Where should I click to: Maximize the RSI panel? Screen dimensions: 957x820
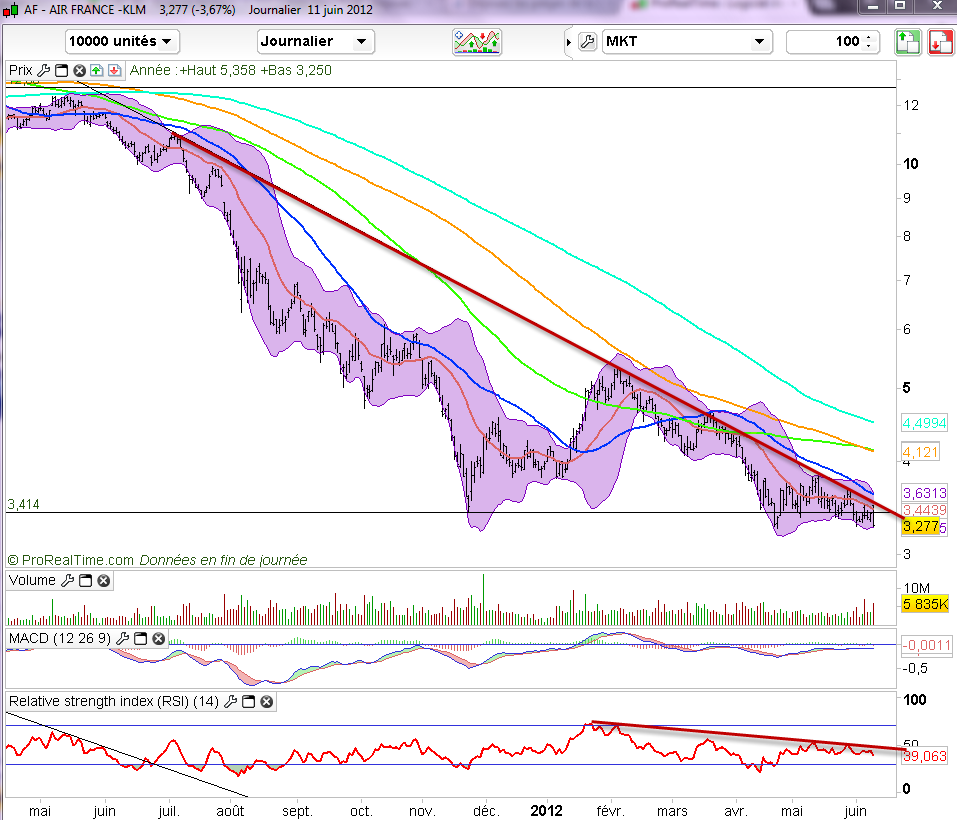(248, 702)
